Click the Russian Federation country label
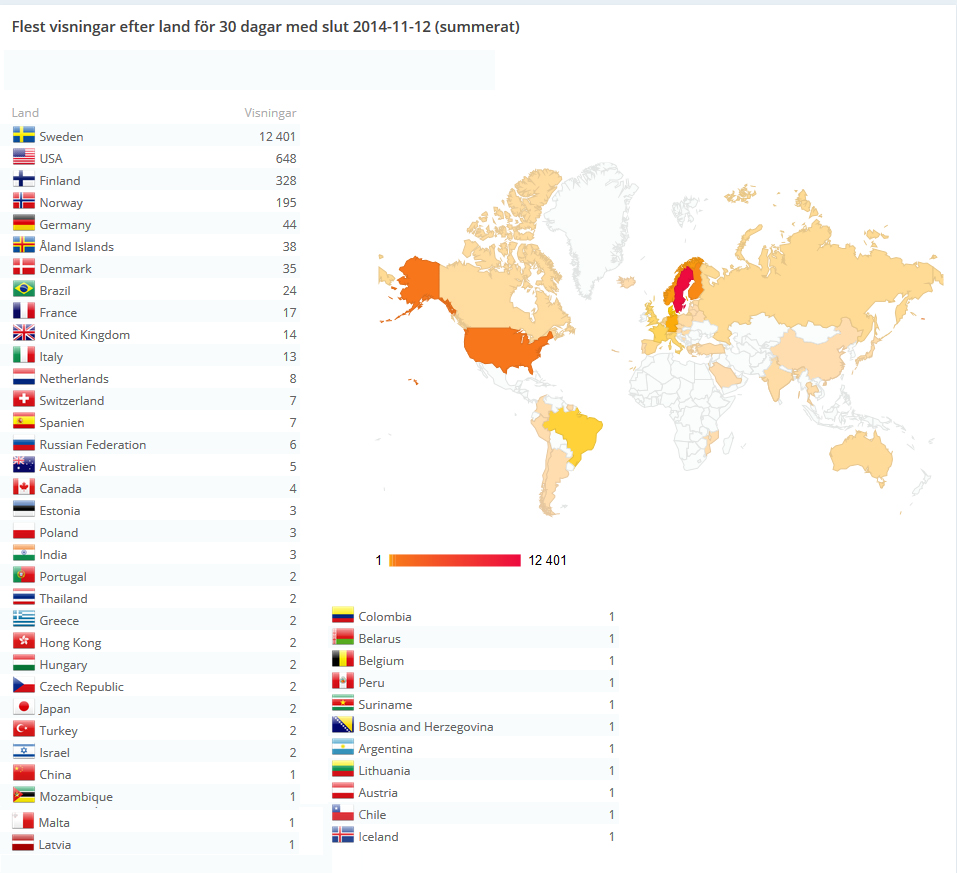Screen dimensions: 957x873 93,445
